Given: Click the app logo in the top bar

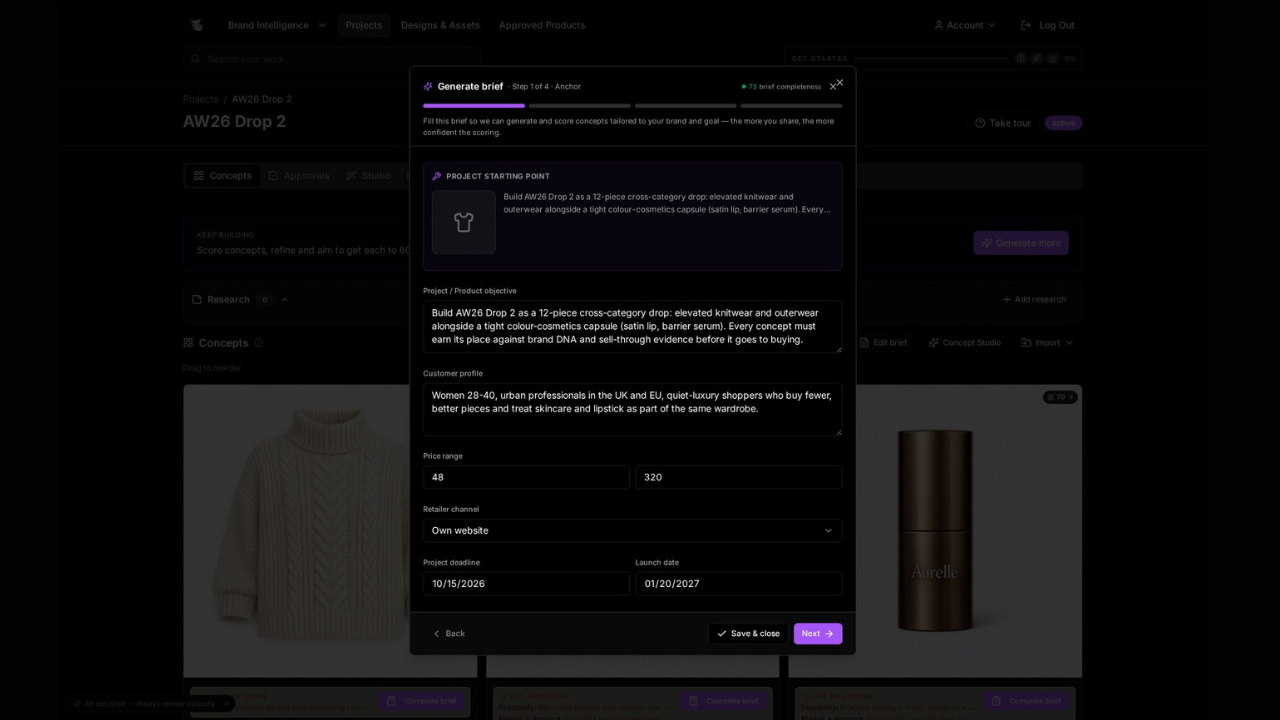Looking at the screenshot, I should (196, 25).
